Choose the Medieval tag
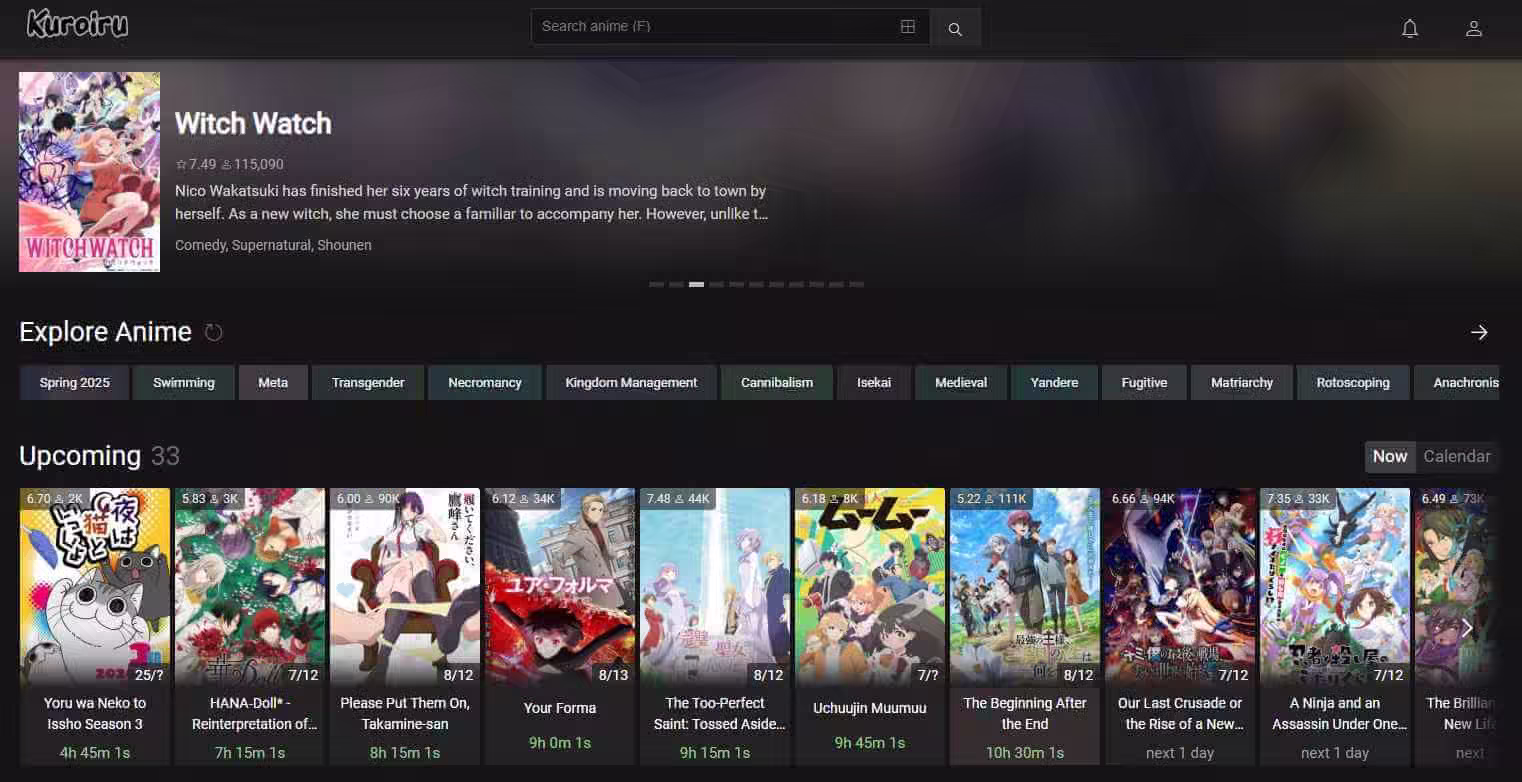The image size is (1522, 782). 961,383
